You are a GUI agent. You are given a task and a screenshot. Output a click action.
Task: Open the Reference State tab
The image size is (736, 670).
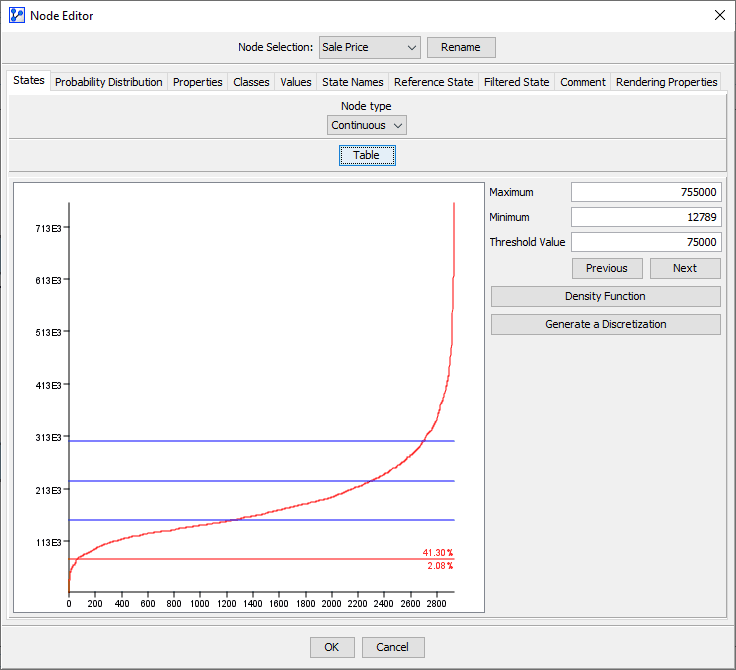(x=433, y=82)
